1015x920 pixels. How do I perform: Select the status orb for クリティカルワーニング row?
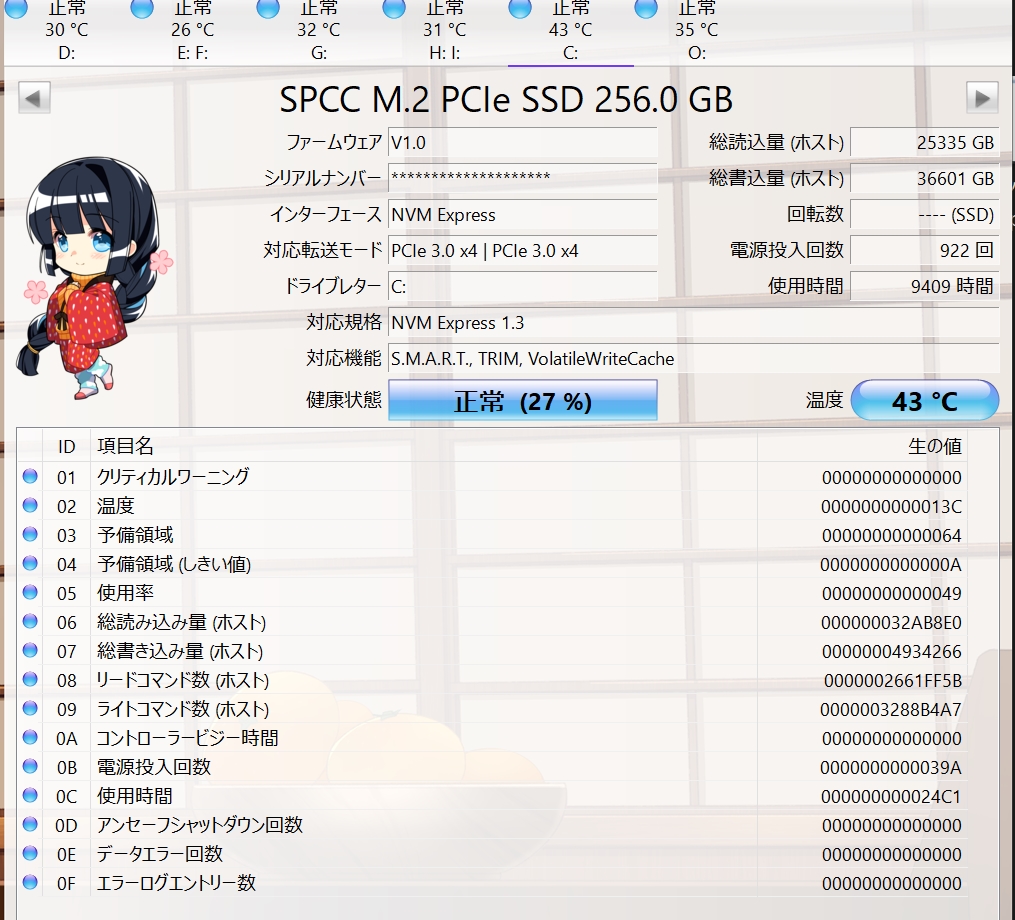(x=30, y=477)
